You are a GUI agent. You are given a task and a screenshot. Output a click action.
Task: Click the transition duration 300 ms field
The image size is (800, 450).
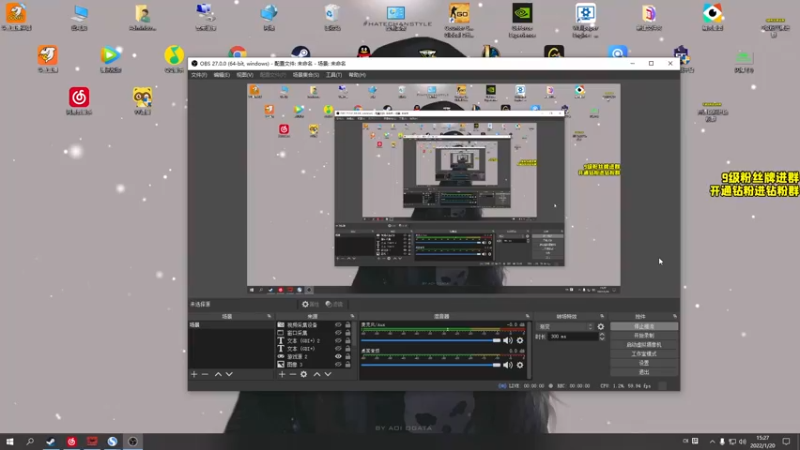pyautogui.click(x=573, y=337)
